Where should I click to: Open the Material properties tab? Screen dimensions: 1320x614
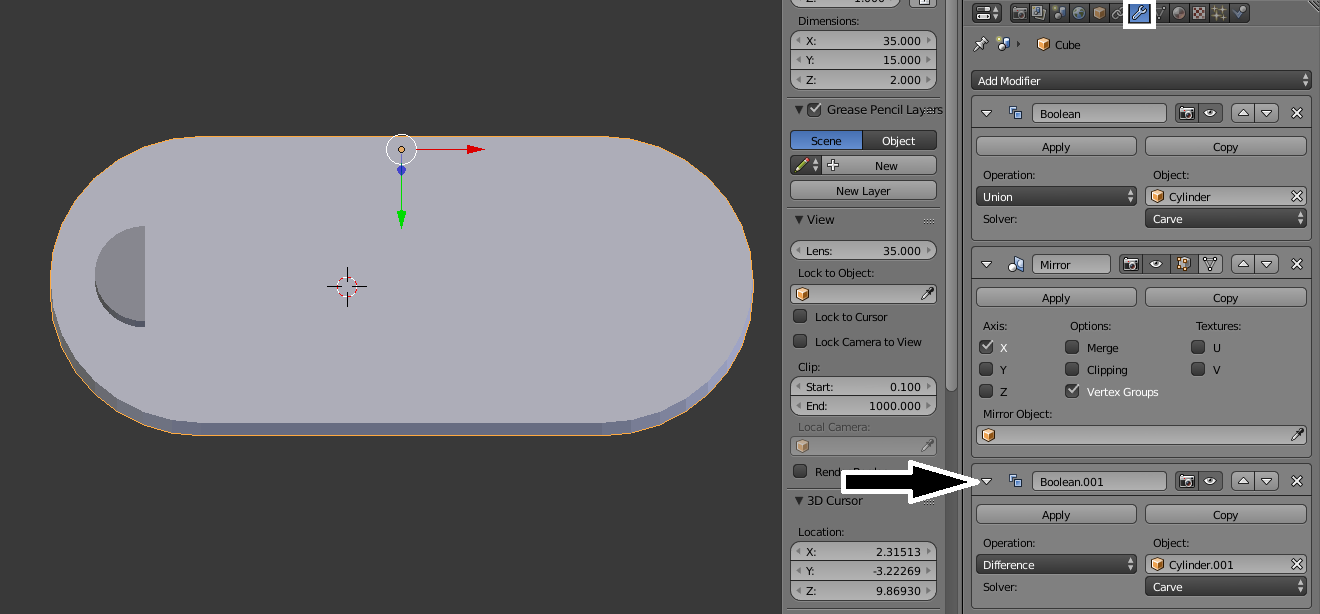[x=1179, y=13]
